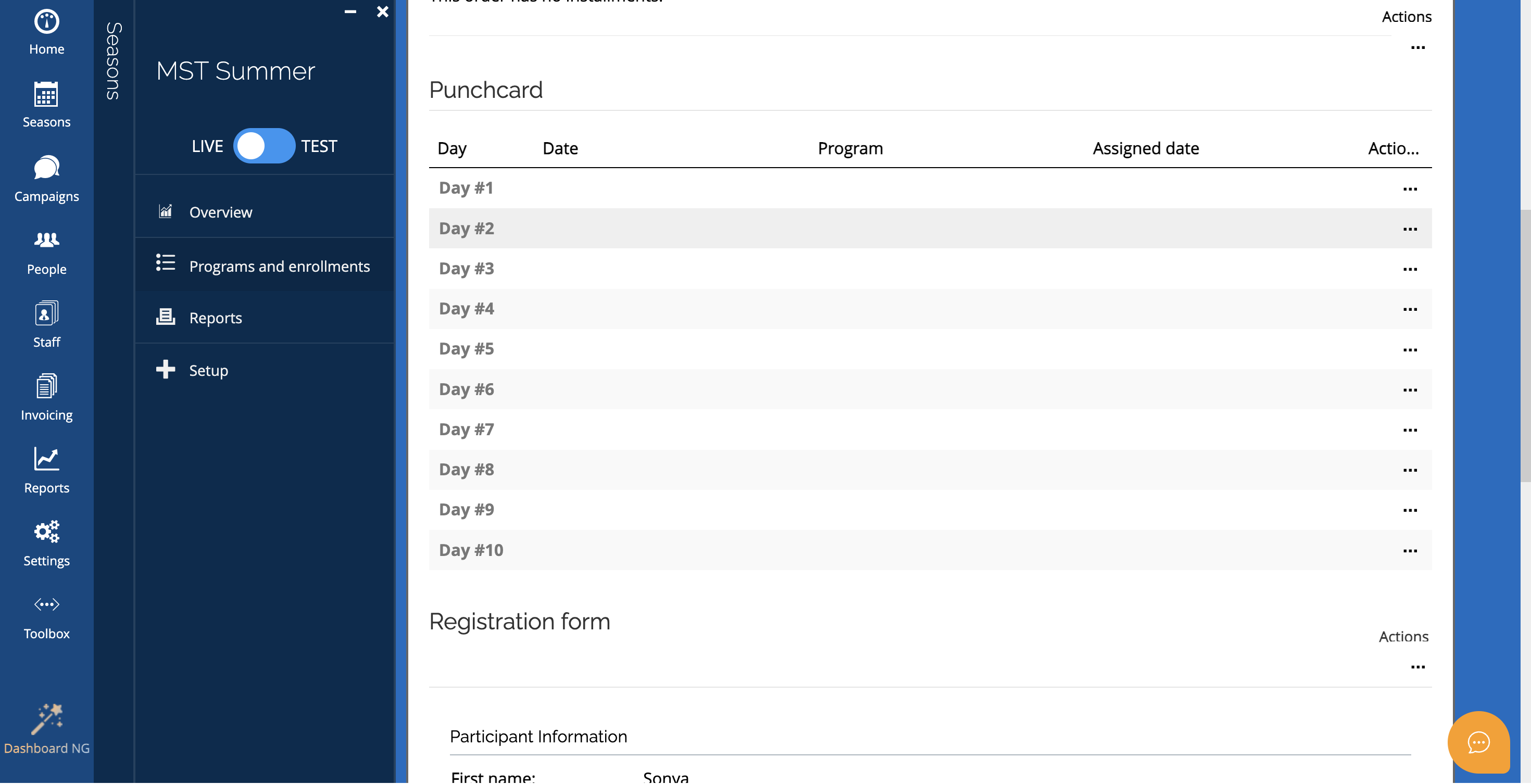Open Seasons calendar icon in sidebar
The width and height of the screenshot is (1531, 784).
[x=46, y=95]
